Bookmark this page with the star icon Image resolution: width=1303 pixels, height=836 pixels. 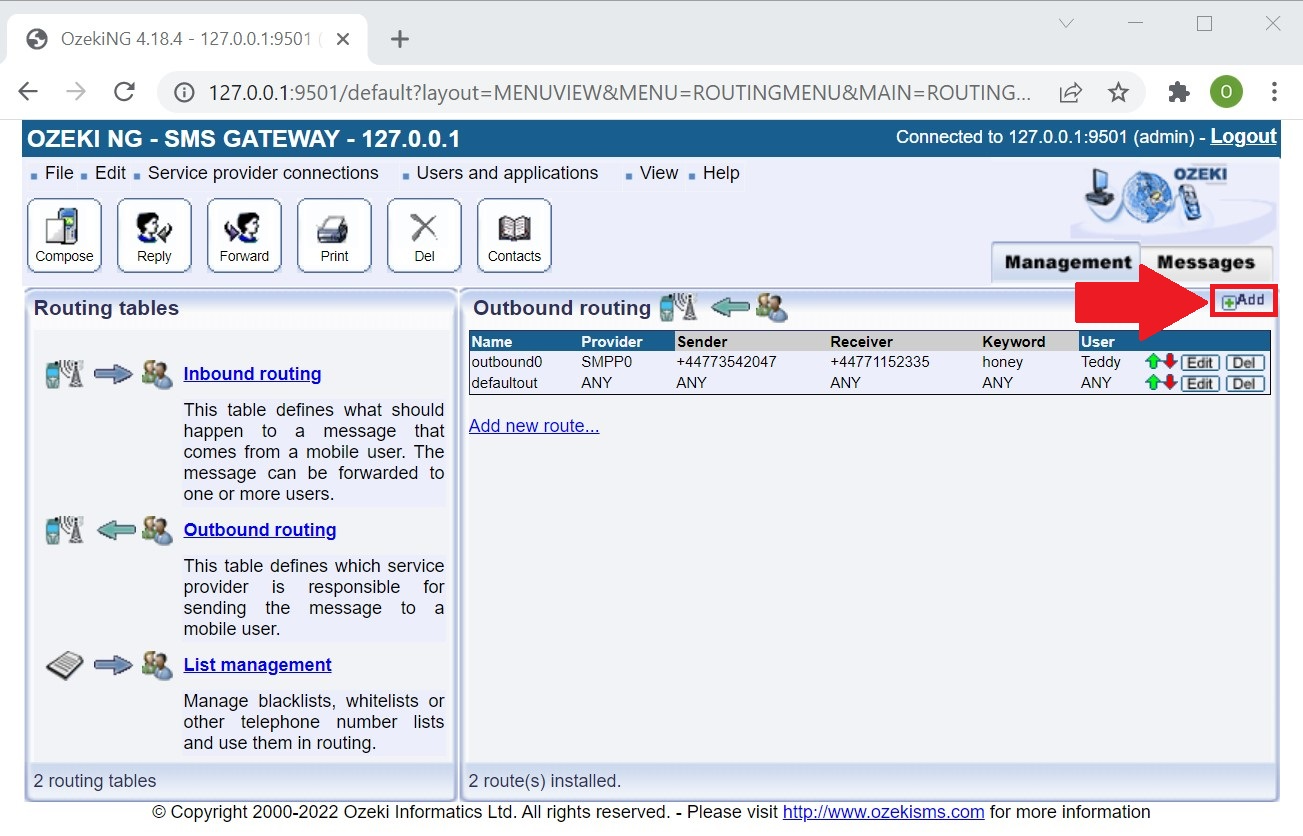pos(1118,93)
